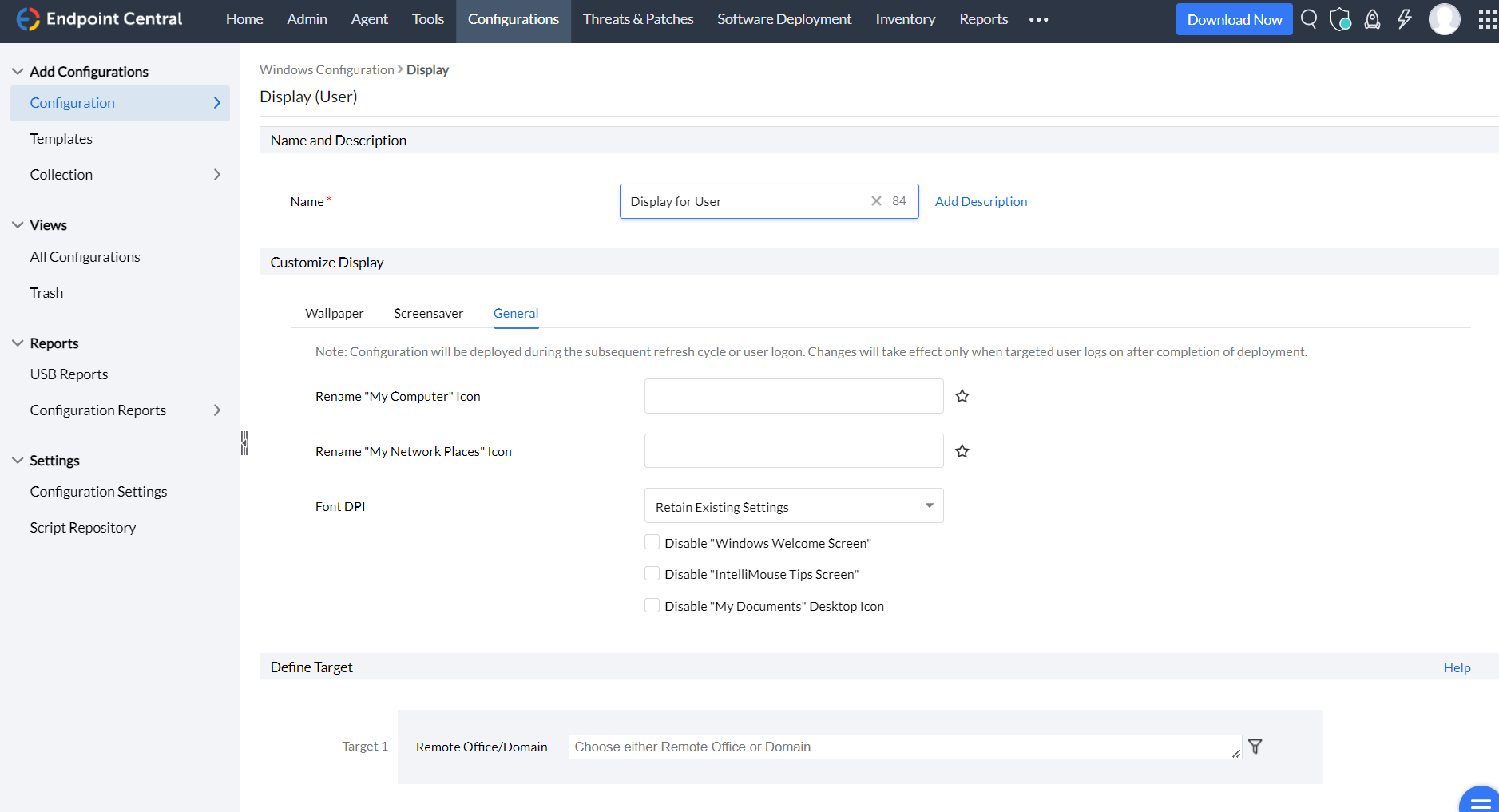The width and height of the screenshot is (1499, 812).
Task: Click the shield status icon in header
Action: (1340, 19)
